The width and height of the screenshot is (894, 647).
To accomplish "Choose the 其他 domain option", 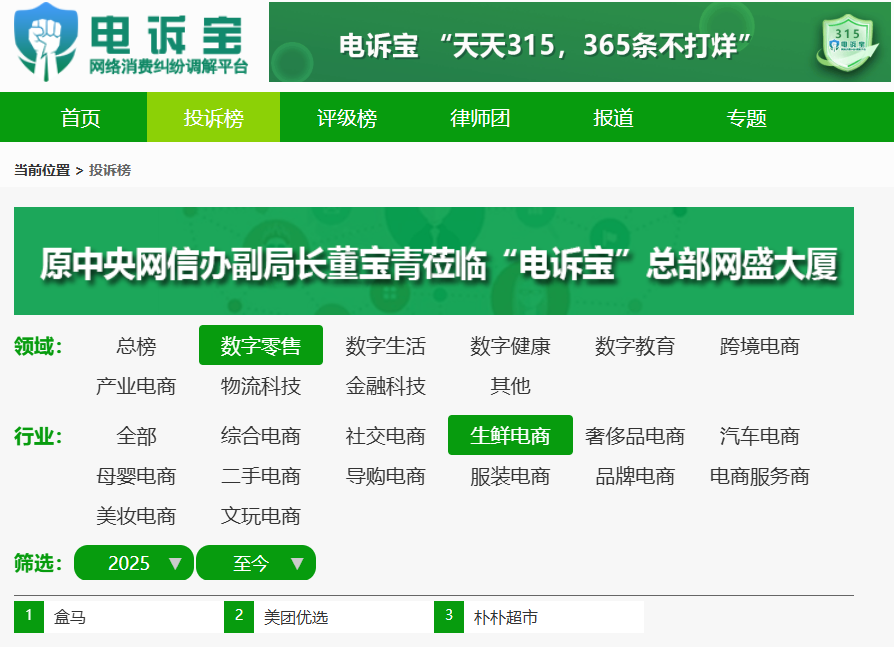I will tap(510, 386).
